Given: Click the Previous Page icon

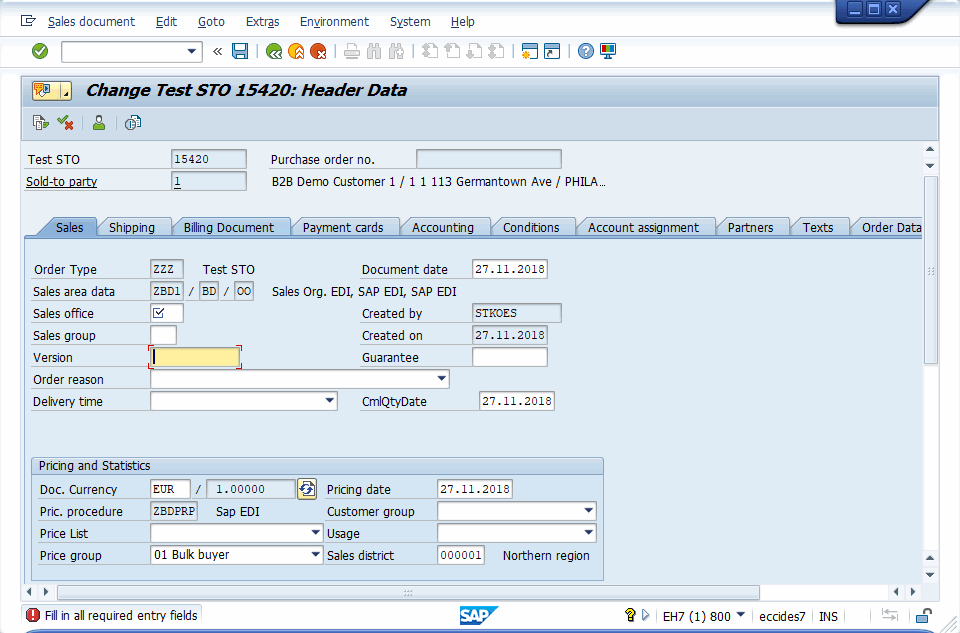Looking at the screenshot, I should pos(452,51).
